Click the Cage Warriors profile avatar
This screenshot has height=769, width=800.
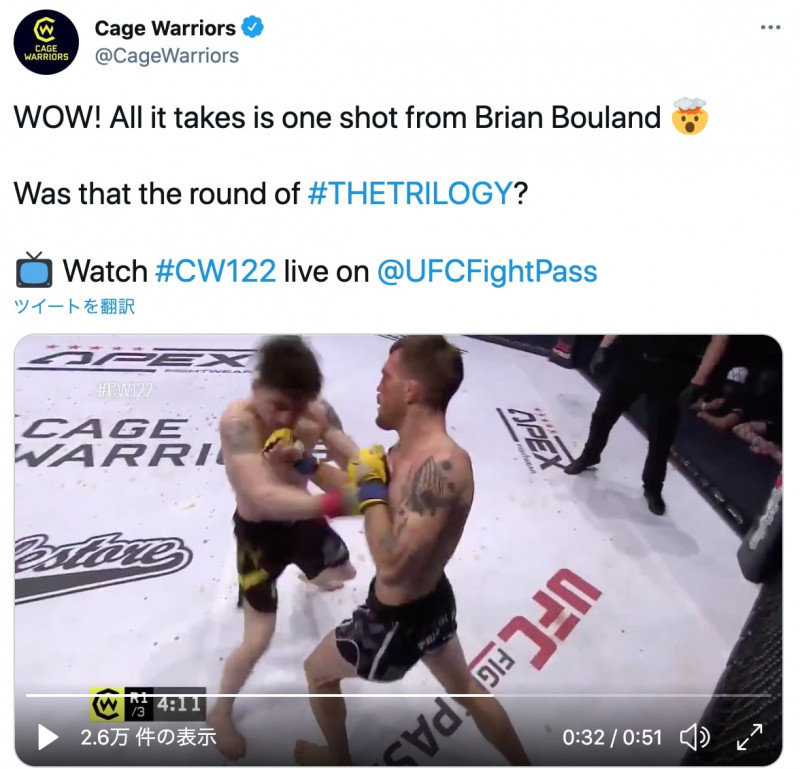[x=46, y=42]
